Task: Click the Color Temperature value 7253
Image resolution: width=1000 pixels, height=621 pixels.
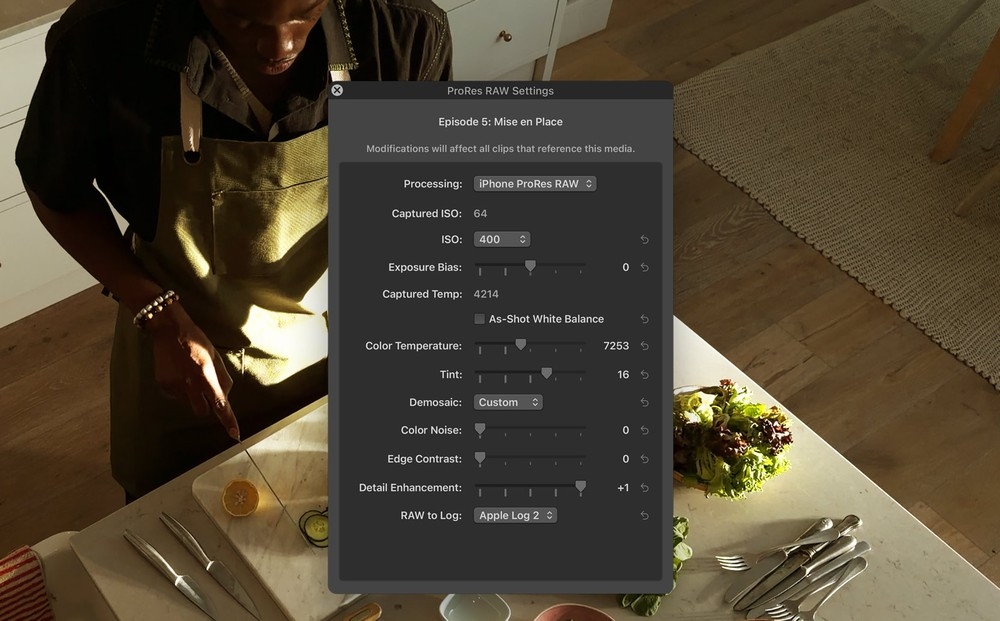Action: 616,346
